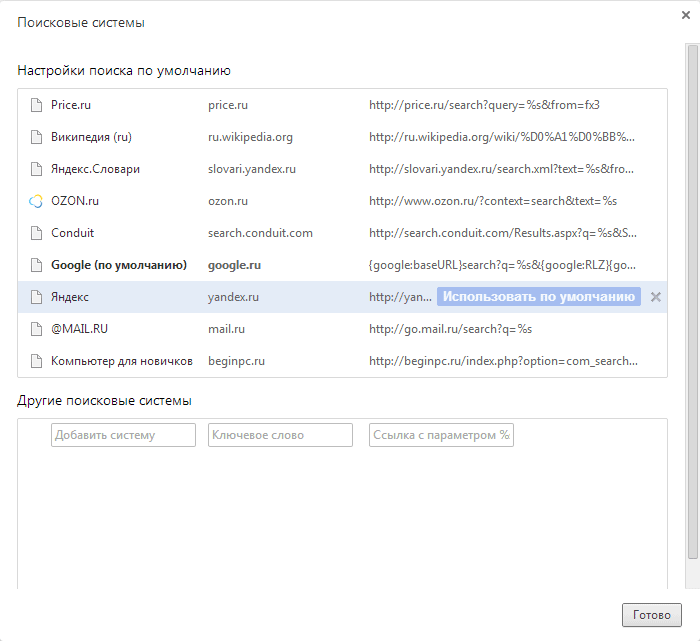Click the yandex.ru keyword
The image size is (700, 641).
click(x=233, y=297)
